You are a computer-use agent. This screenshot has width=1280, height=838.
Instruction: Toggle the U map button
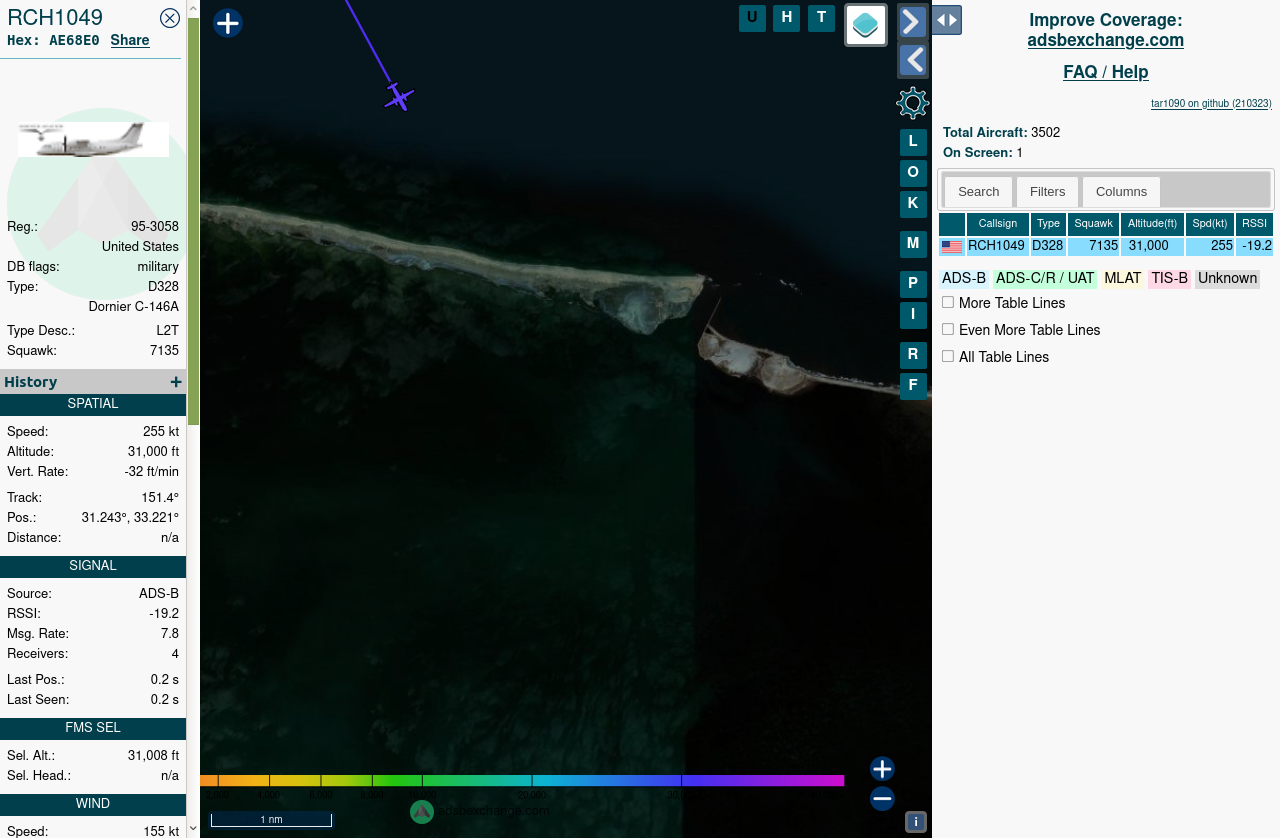click(752, 18)
